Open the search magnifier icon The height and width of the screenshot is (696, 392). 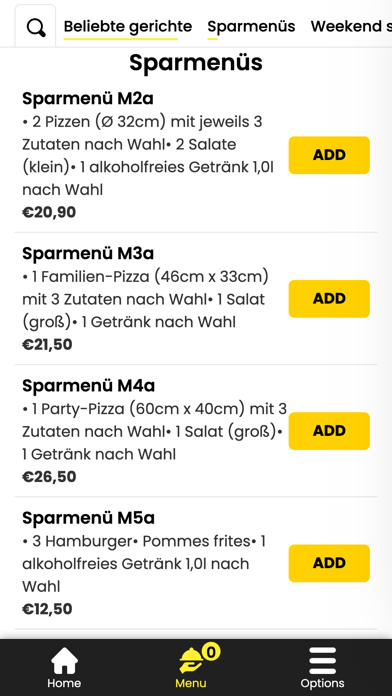(x=36, y=28)
